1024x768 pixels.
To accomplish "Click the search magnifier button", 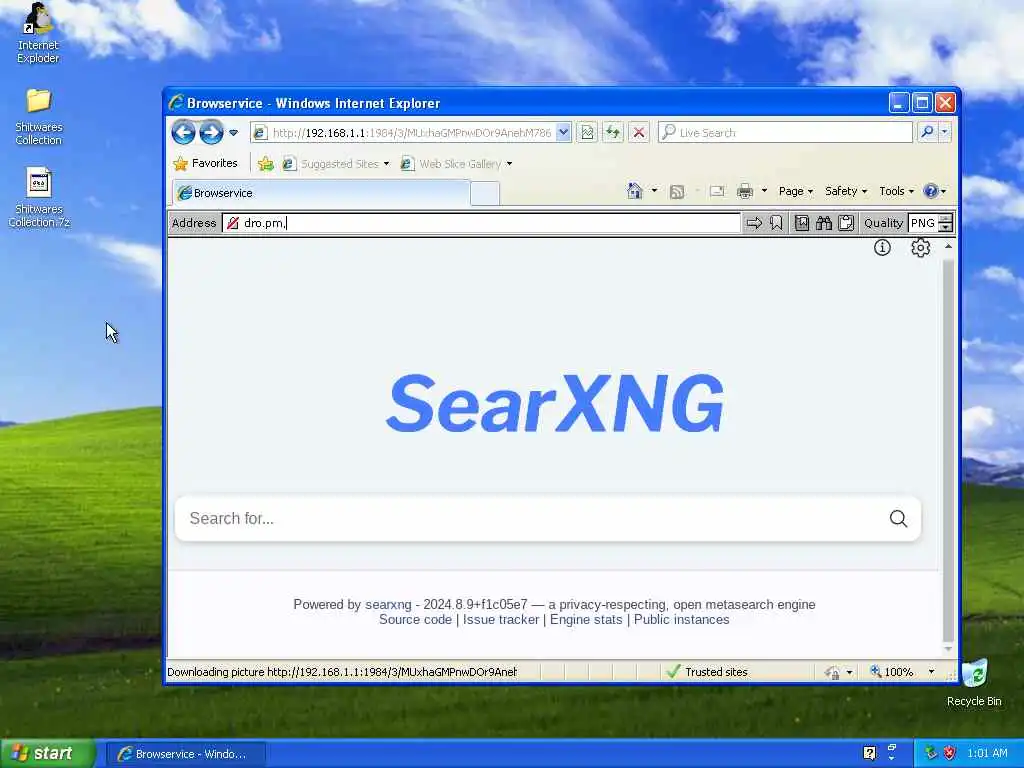I will point(899,519).
